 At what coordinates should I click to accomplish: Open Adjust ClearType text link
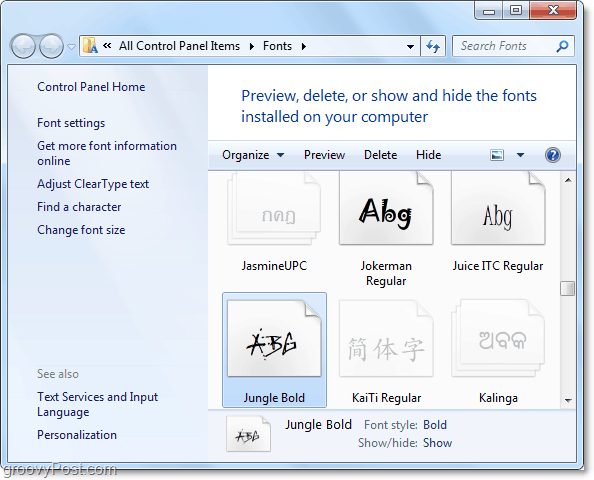click(93, 184)
